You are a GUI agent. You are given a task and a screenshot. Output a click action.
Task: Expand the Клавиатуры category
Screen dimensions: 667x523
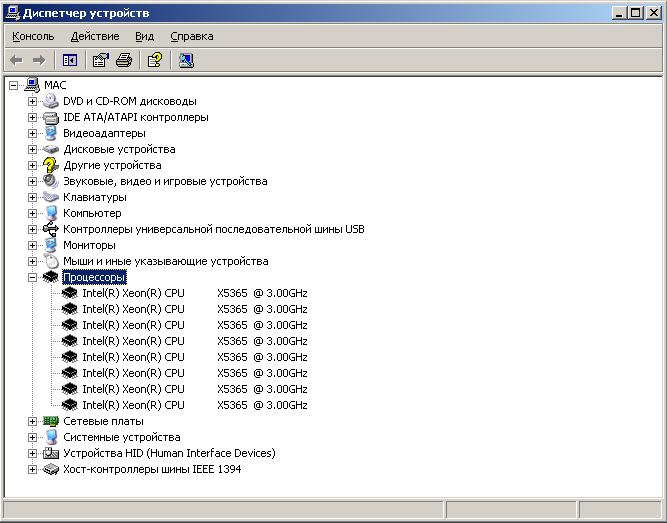(x=32, y=197)
